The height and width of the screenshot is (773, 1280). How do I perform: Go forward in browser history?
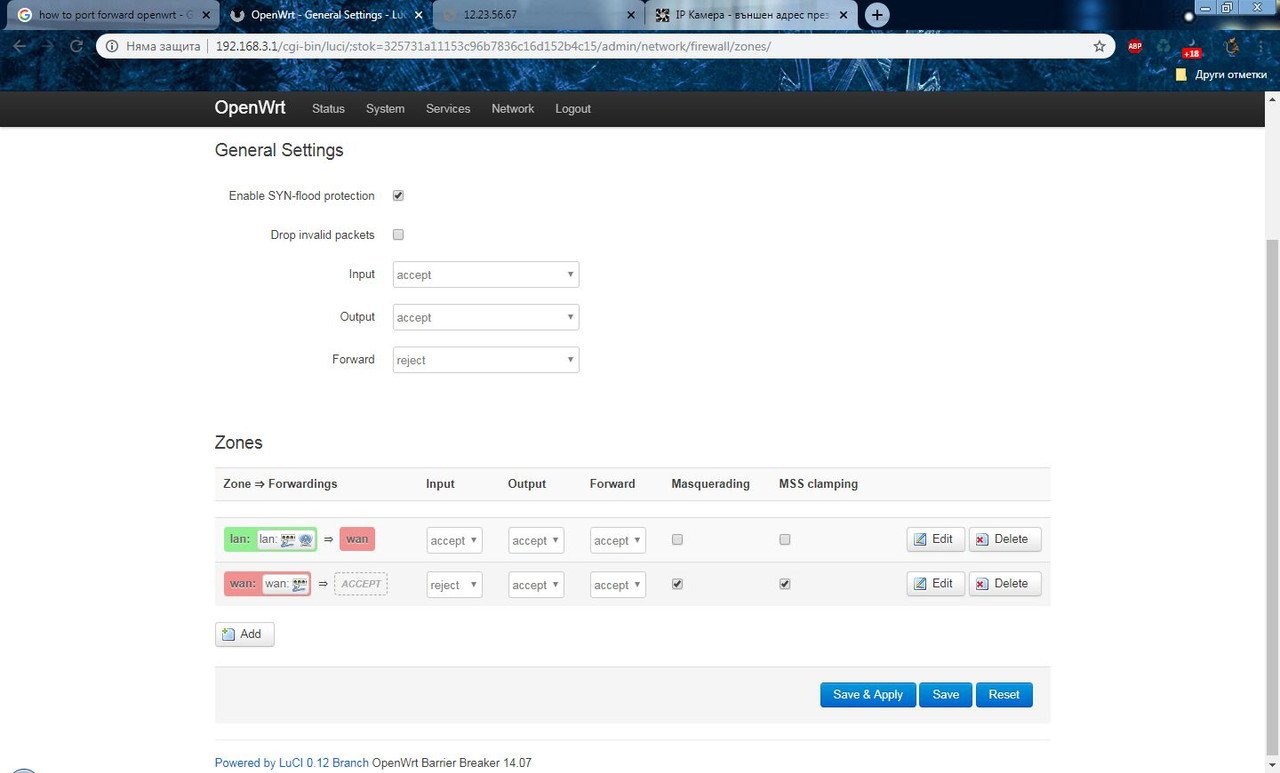(48, 46)
